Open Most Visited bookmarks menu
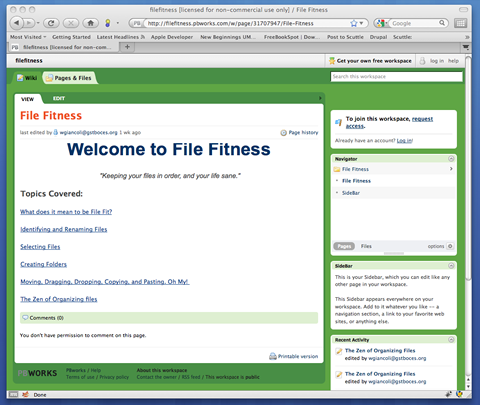 pos(28,37)
